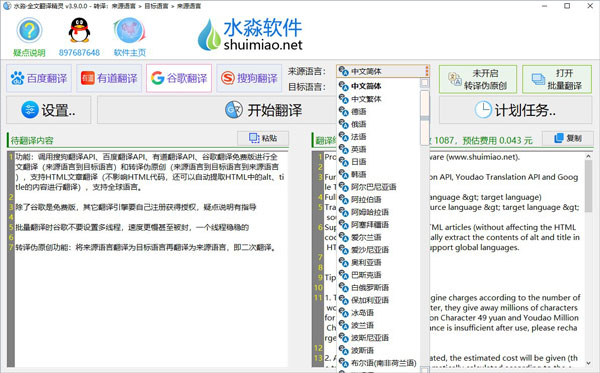Select 阿塞拜疆语 from the language list
Image resolution: width=600 pixels, height=373 pixels.
[x=378, y=225]
